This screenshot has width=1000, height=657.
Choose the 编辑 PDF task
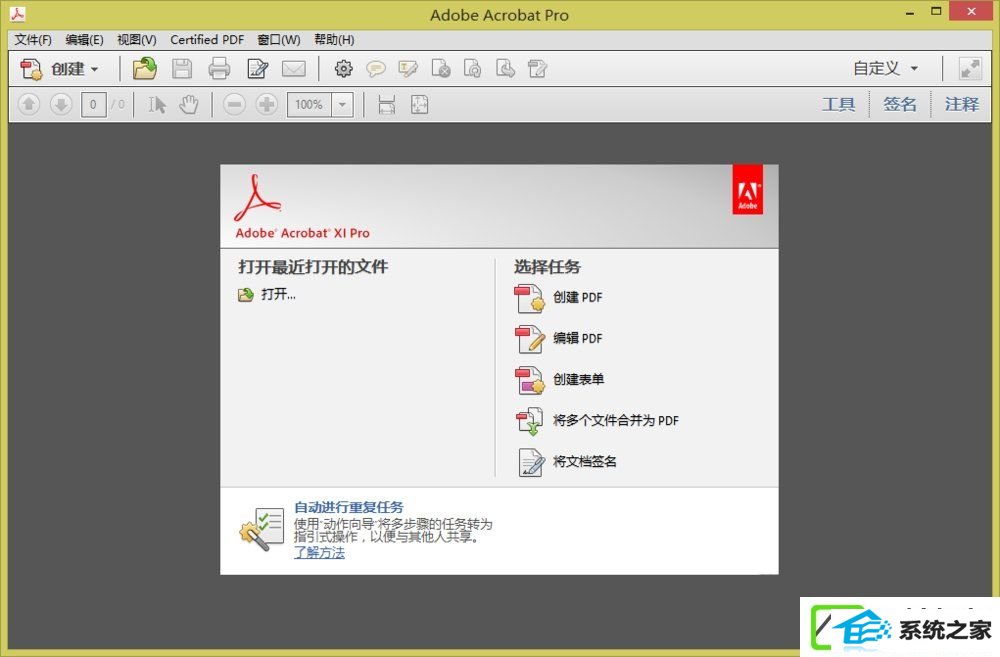(x=559, y=338)
